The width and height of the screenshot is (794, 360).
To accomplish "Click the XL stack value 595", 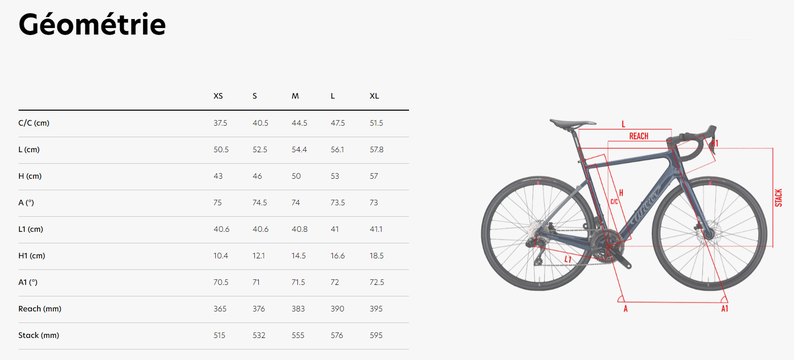I will click(376, 335).
